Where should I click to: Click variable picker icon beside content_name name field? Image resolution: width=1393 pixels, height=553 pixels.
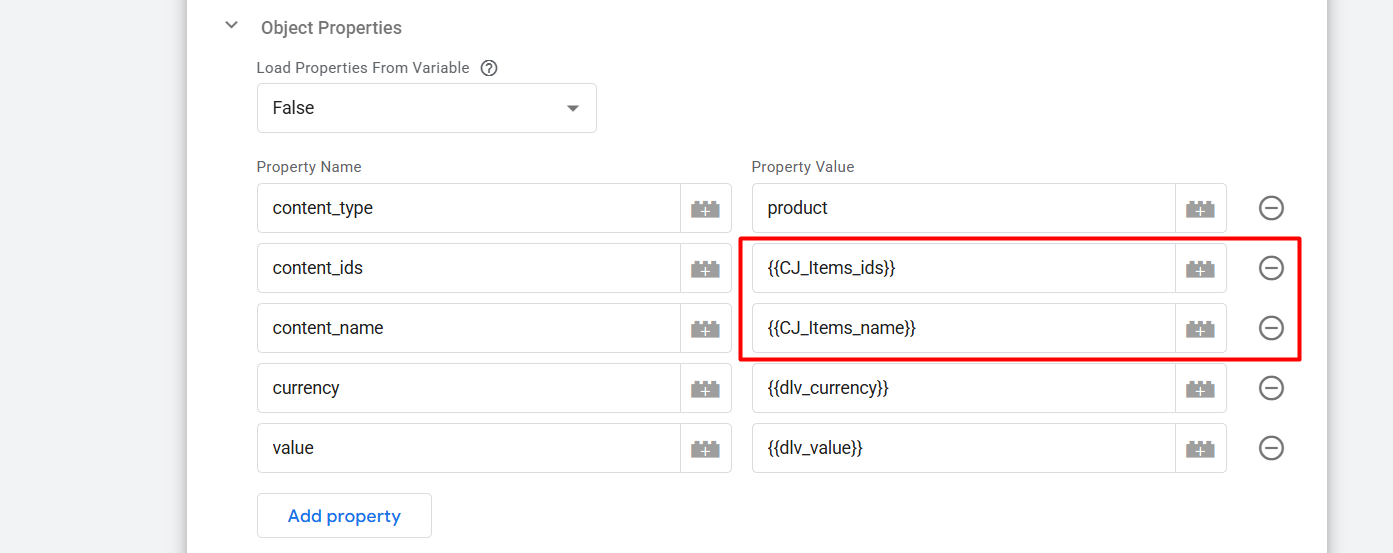point(705,328)
